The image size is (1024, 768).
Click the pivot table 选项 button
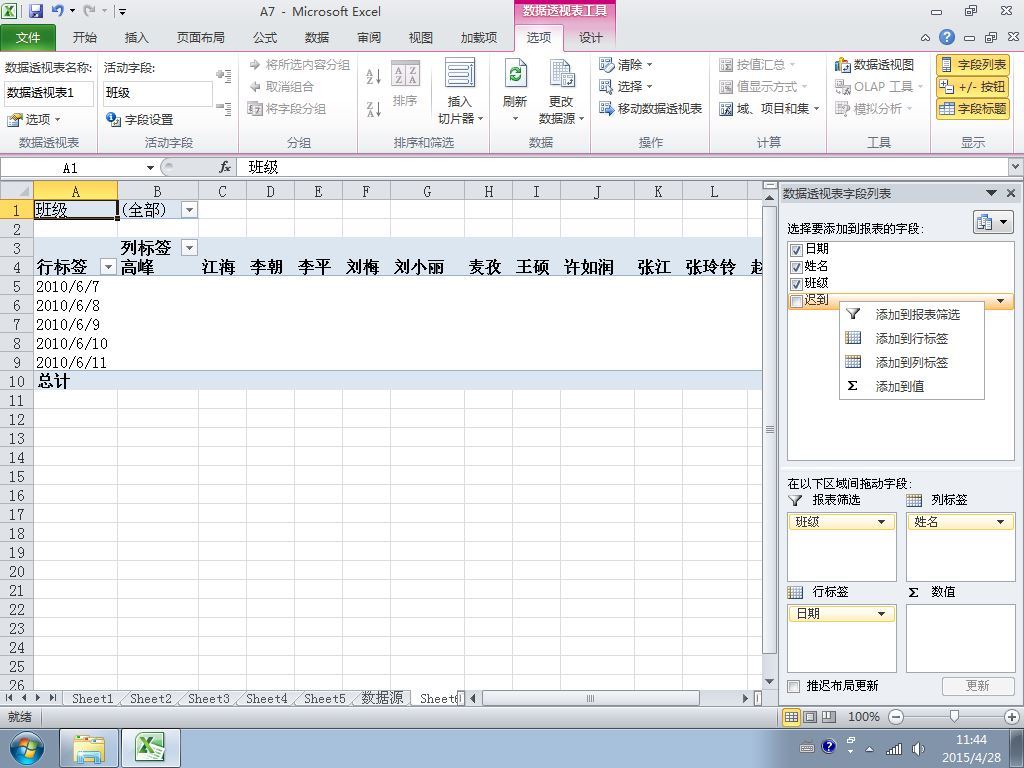(34, 120)
